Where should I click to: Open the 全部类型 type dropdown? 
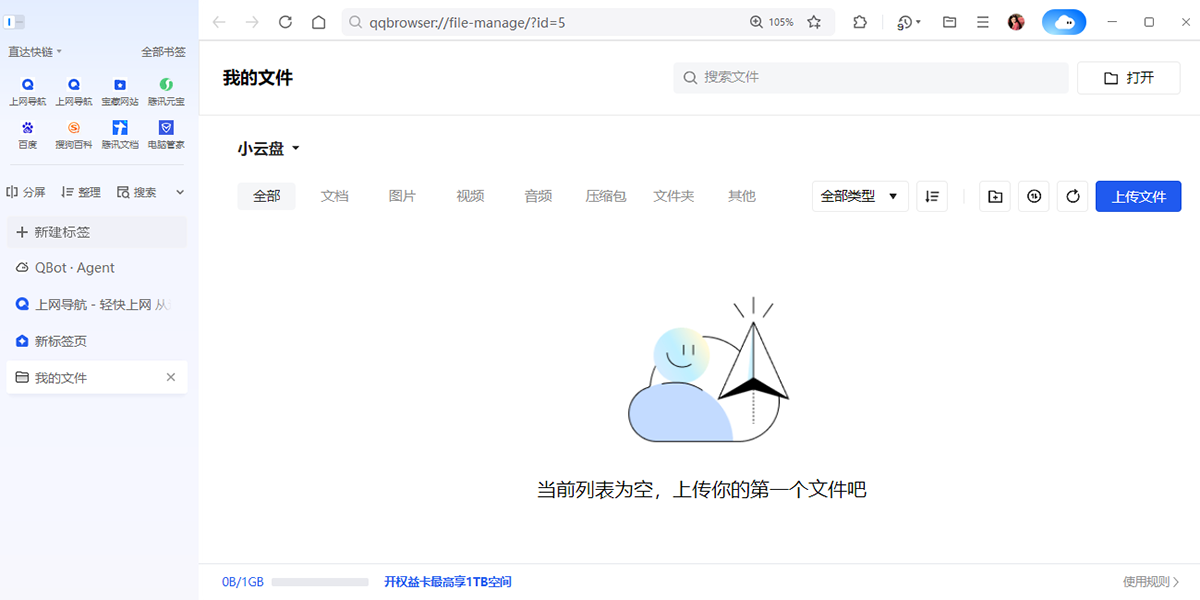[860, 196]
